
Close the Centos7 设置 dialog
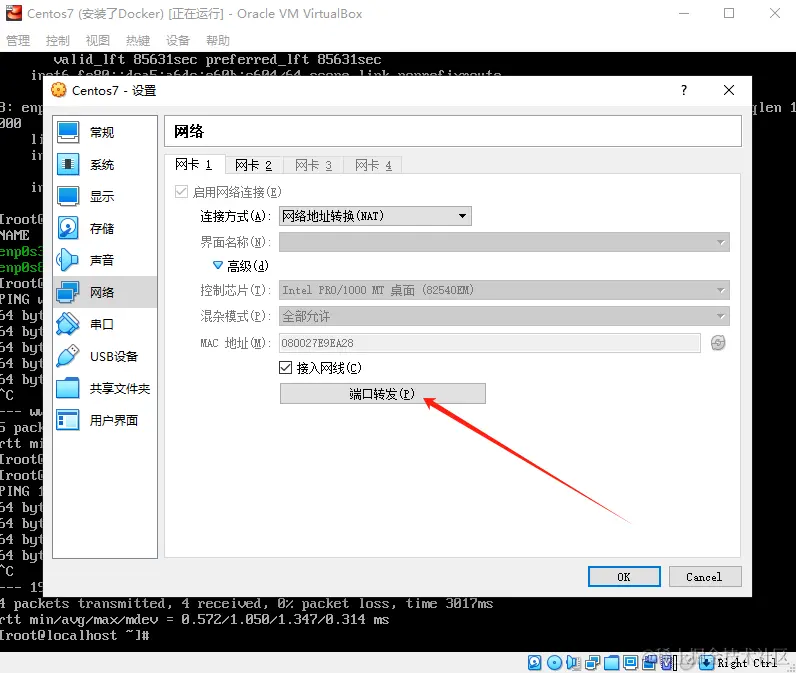point(729,90)
